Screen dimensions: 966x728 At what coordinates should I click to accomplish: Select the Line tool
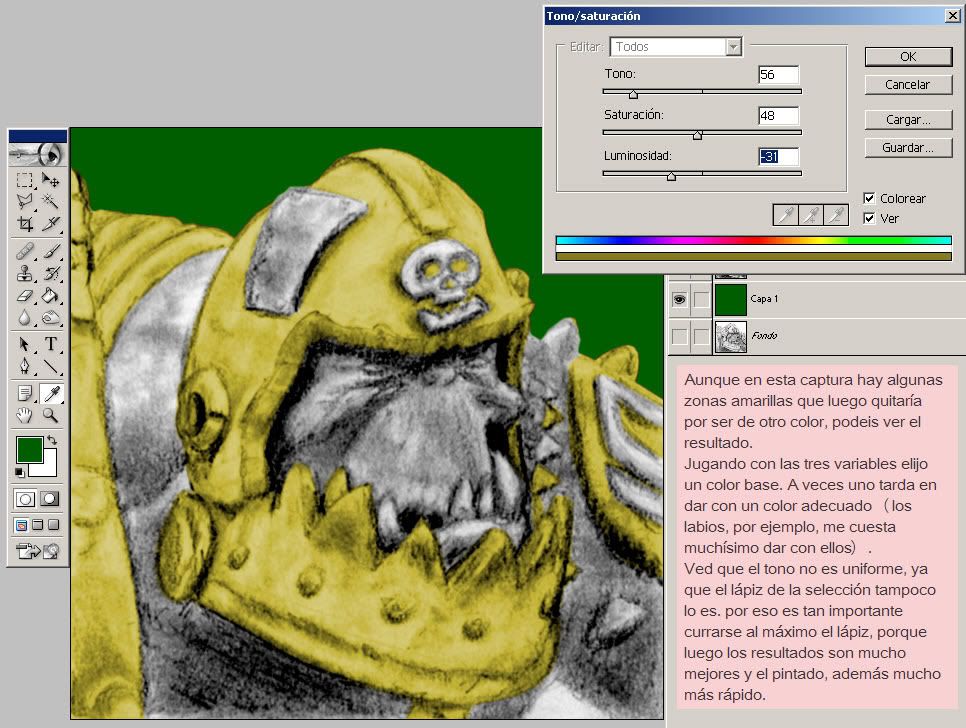51,366
